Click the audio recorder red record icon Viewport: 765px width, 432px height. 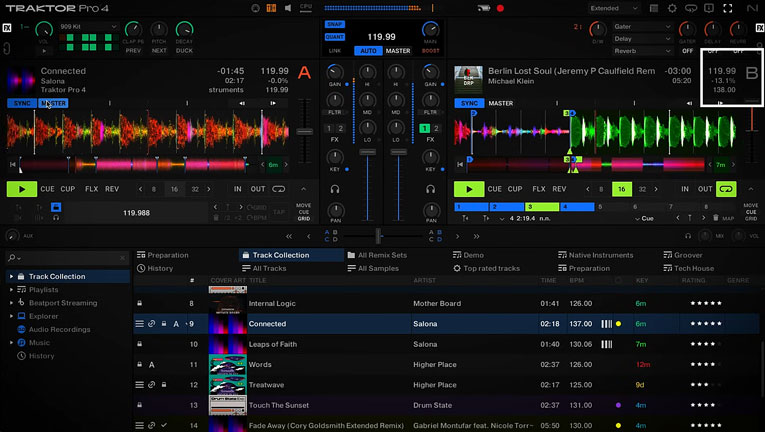click(500, 8)
